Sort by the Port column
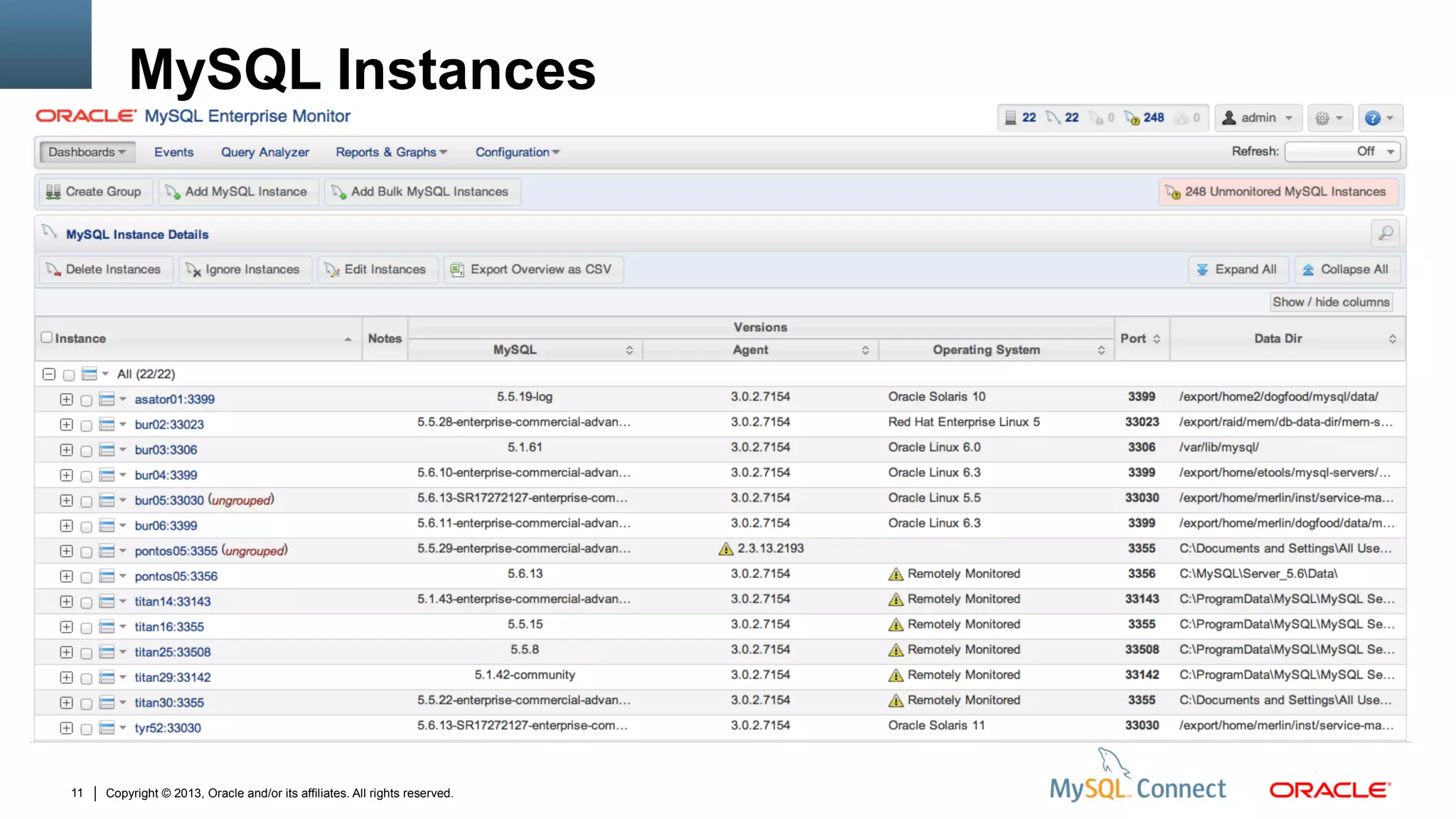The height and width of the screenshot is (819, 1456). coord(1157,339)
